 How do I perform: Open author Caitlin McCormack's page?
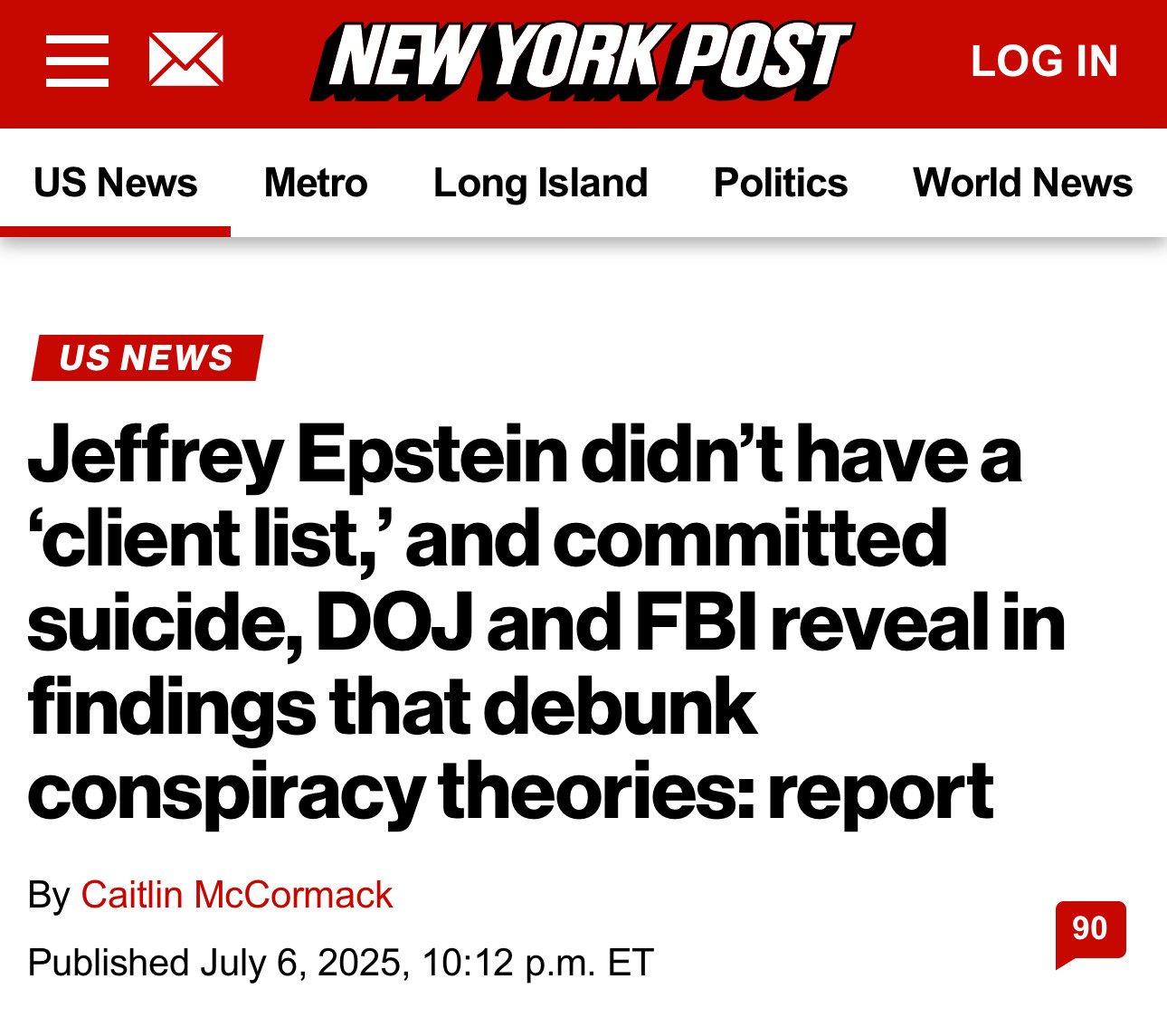[x=237, y=895]
